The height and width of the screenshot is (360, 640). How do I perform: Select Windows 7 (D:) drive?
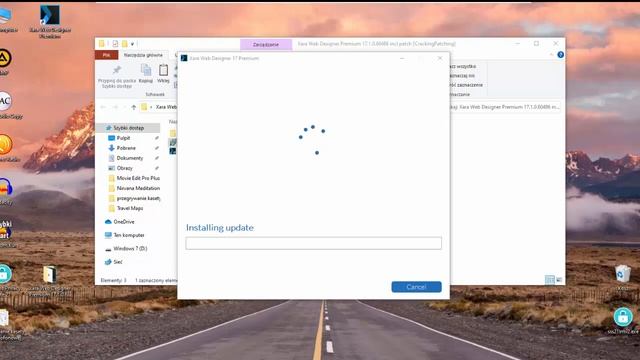[x=130, y=249]
